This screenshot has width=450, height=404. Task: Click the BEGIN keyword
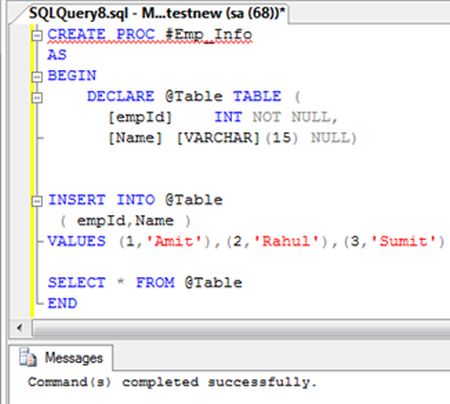[72, 76]
